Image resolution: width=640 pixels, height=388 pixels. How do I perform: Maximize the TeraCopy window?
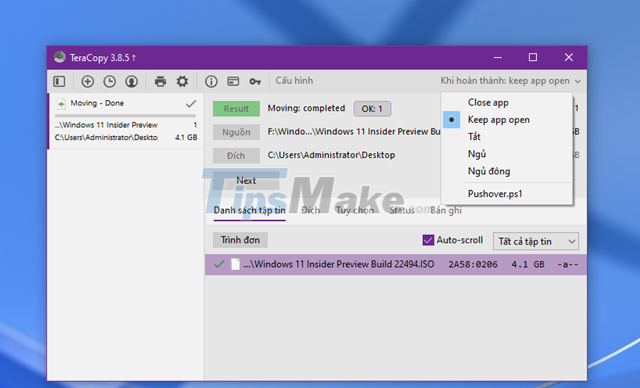tap(533, 58)
